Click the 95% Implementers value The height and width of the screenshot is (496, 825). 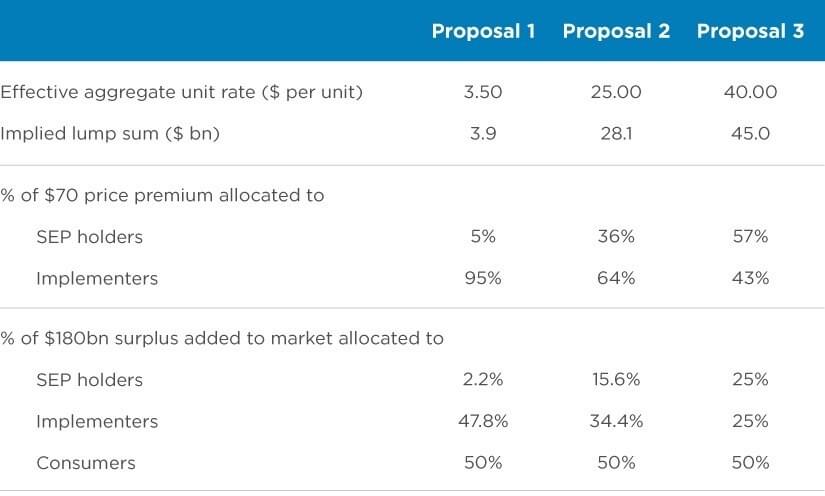tap(483, 278)
